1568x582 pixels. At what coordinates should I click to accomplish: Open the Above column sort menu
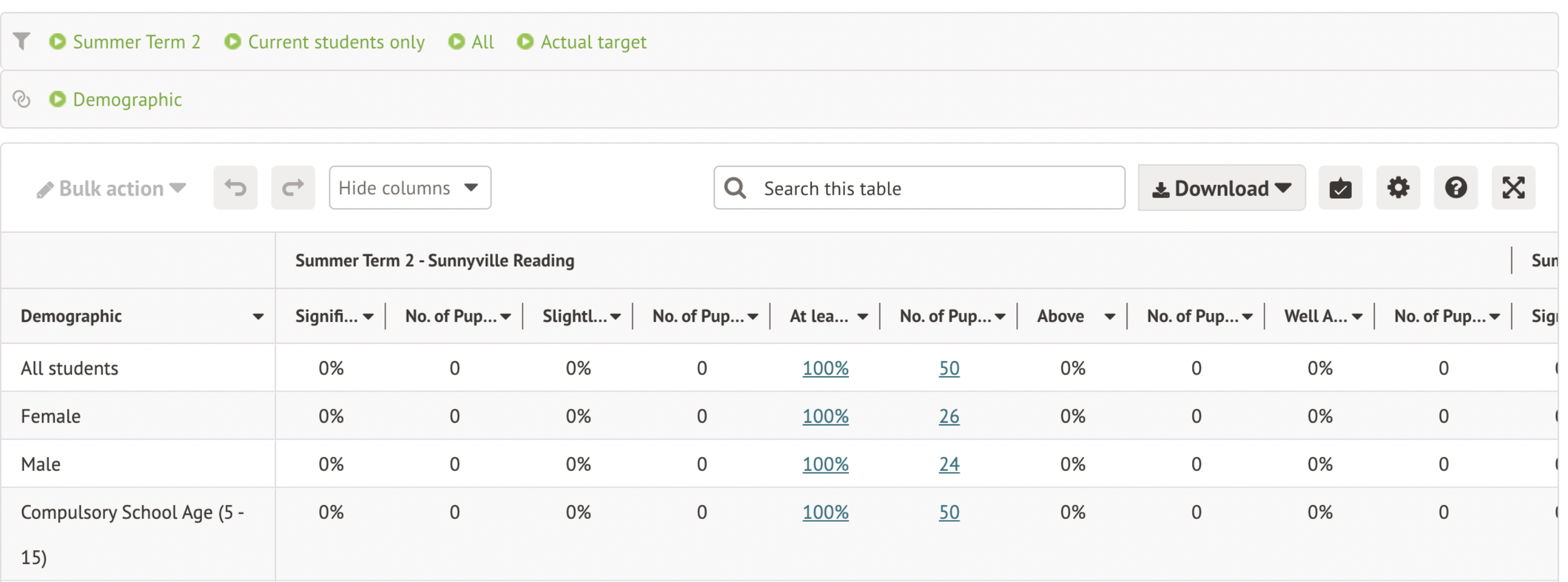1109,316
